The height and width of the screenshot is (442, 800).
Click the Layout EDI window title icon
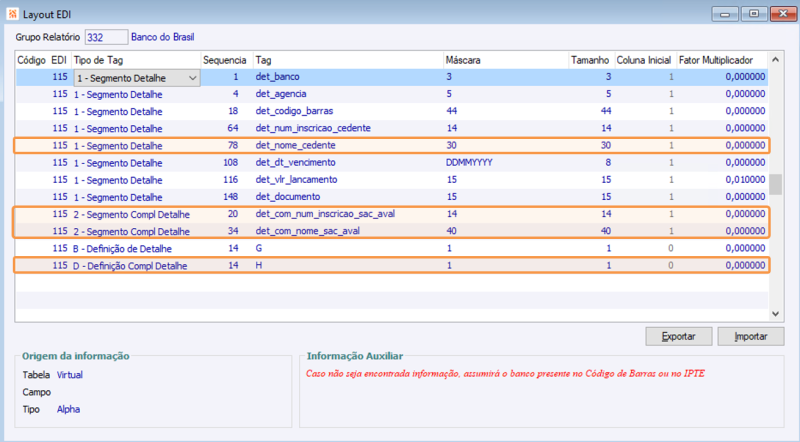(13, 14)
